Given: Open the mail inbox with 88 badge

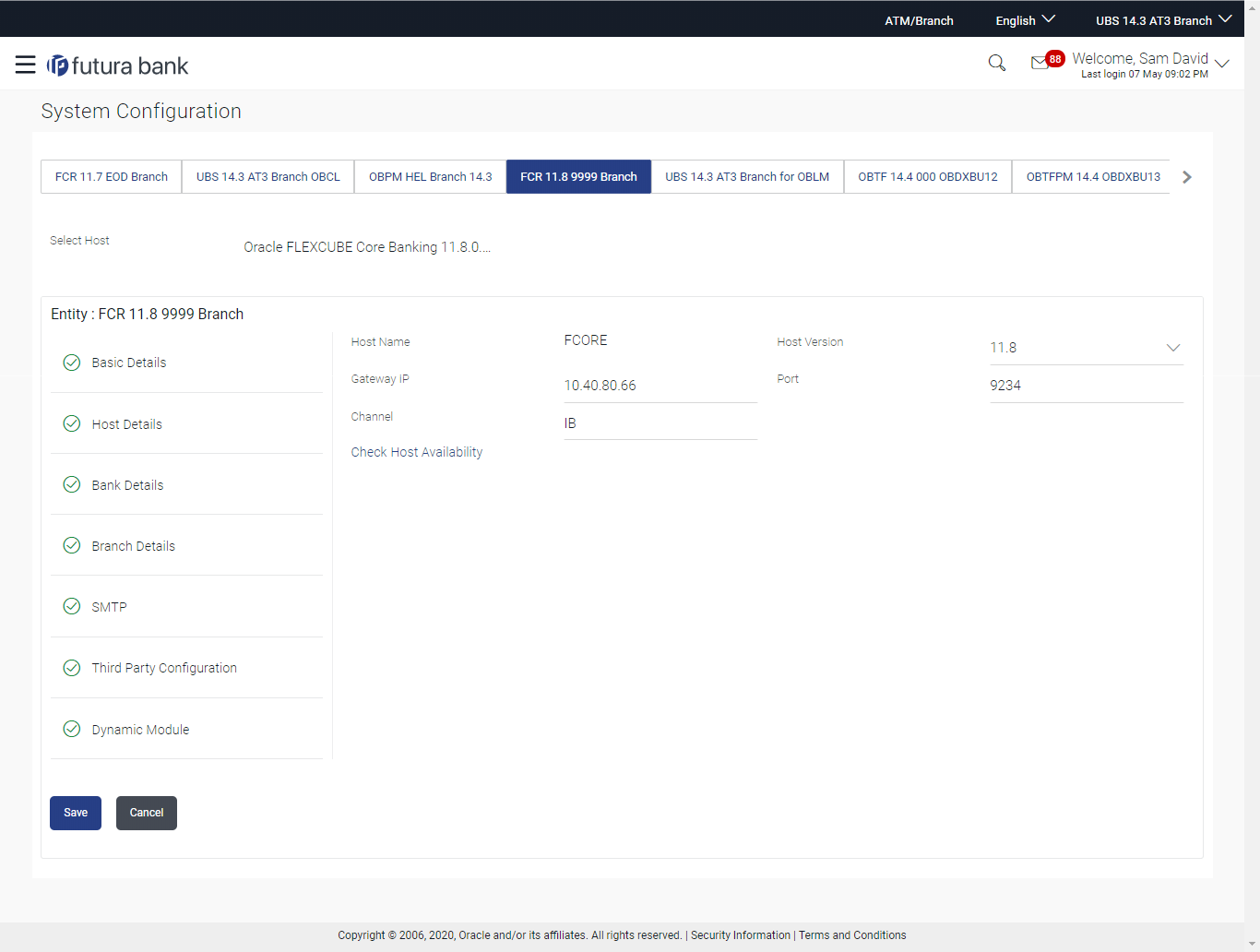Looking at the screenshot, I should (x=1047, y=61).
